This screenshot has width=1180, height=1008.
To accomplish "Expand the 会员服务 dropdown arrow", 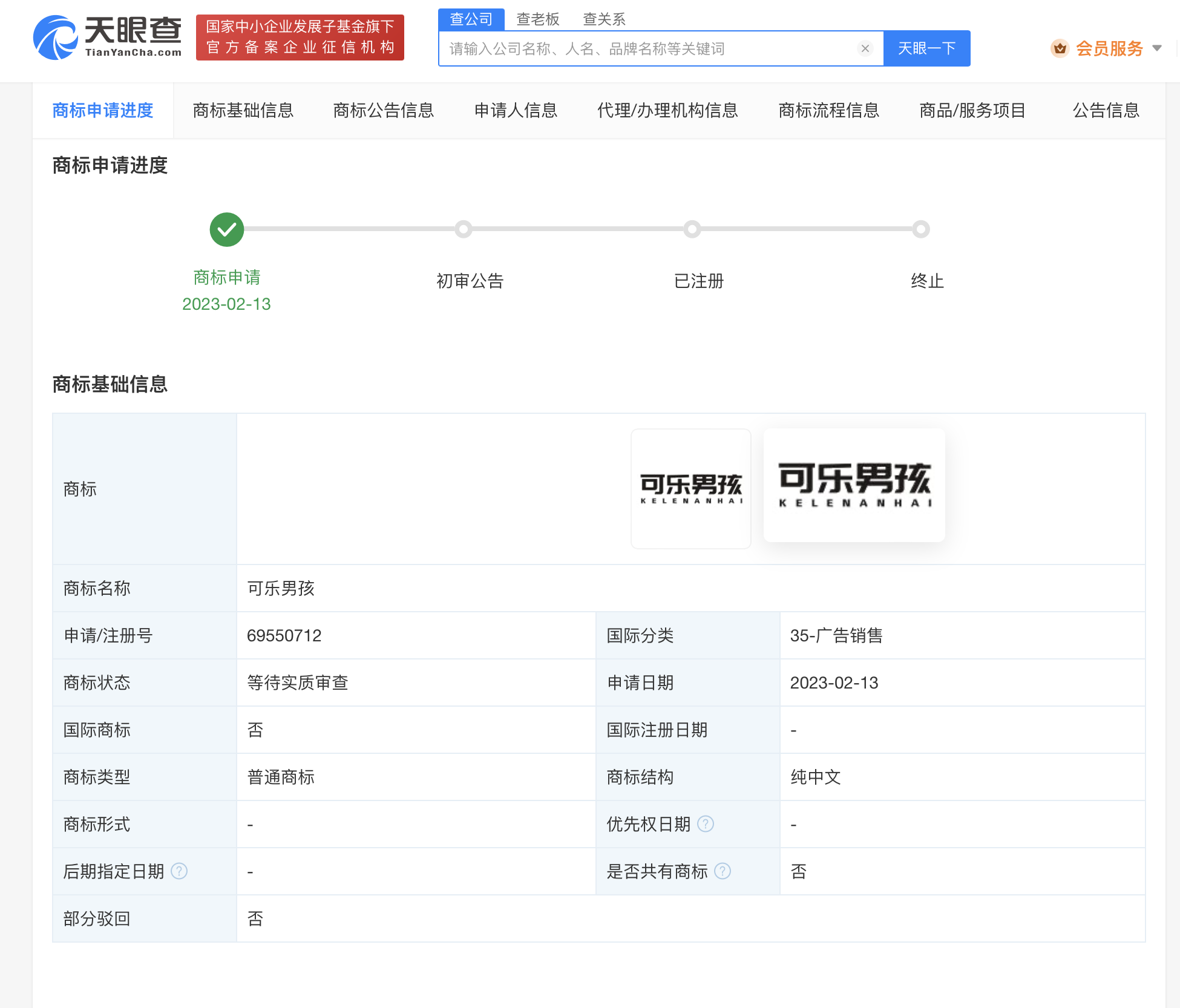I will click(x=1157, y=48).
